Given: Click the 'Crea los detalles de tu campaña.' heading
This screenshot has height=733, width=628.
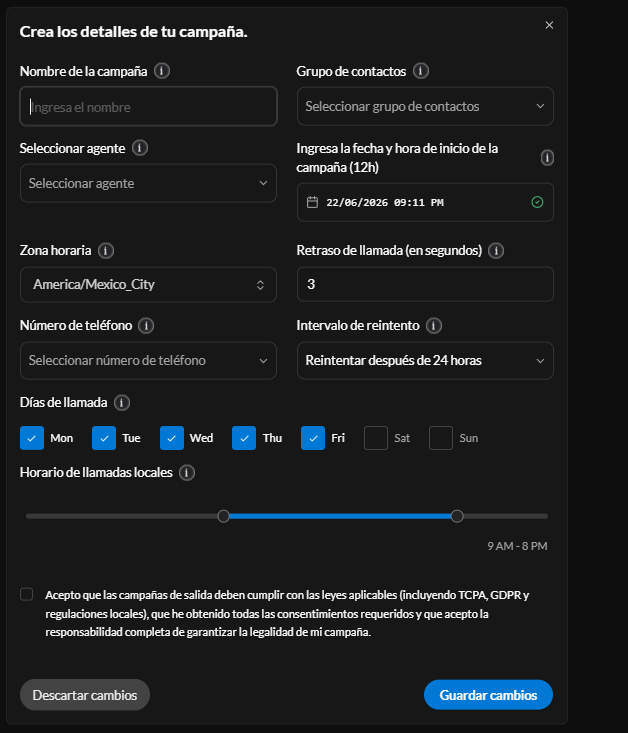Looking at the screenshot, I should [x=133, y=32].
